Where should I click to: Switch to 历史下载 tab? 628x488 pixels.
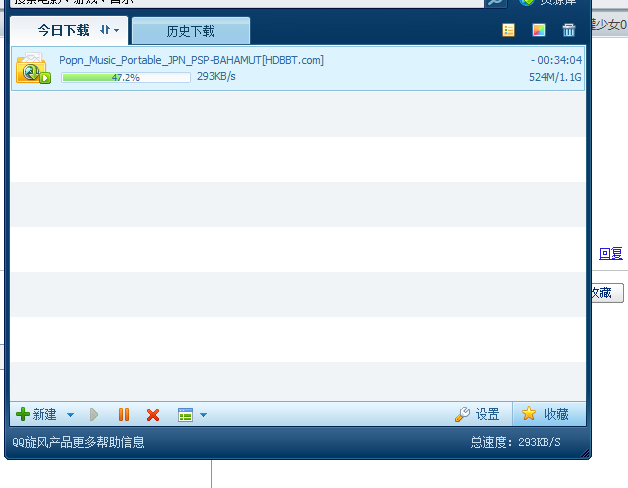[x=191, y=31]
